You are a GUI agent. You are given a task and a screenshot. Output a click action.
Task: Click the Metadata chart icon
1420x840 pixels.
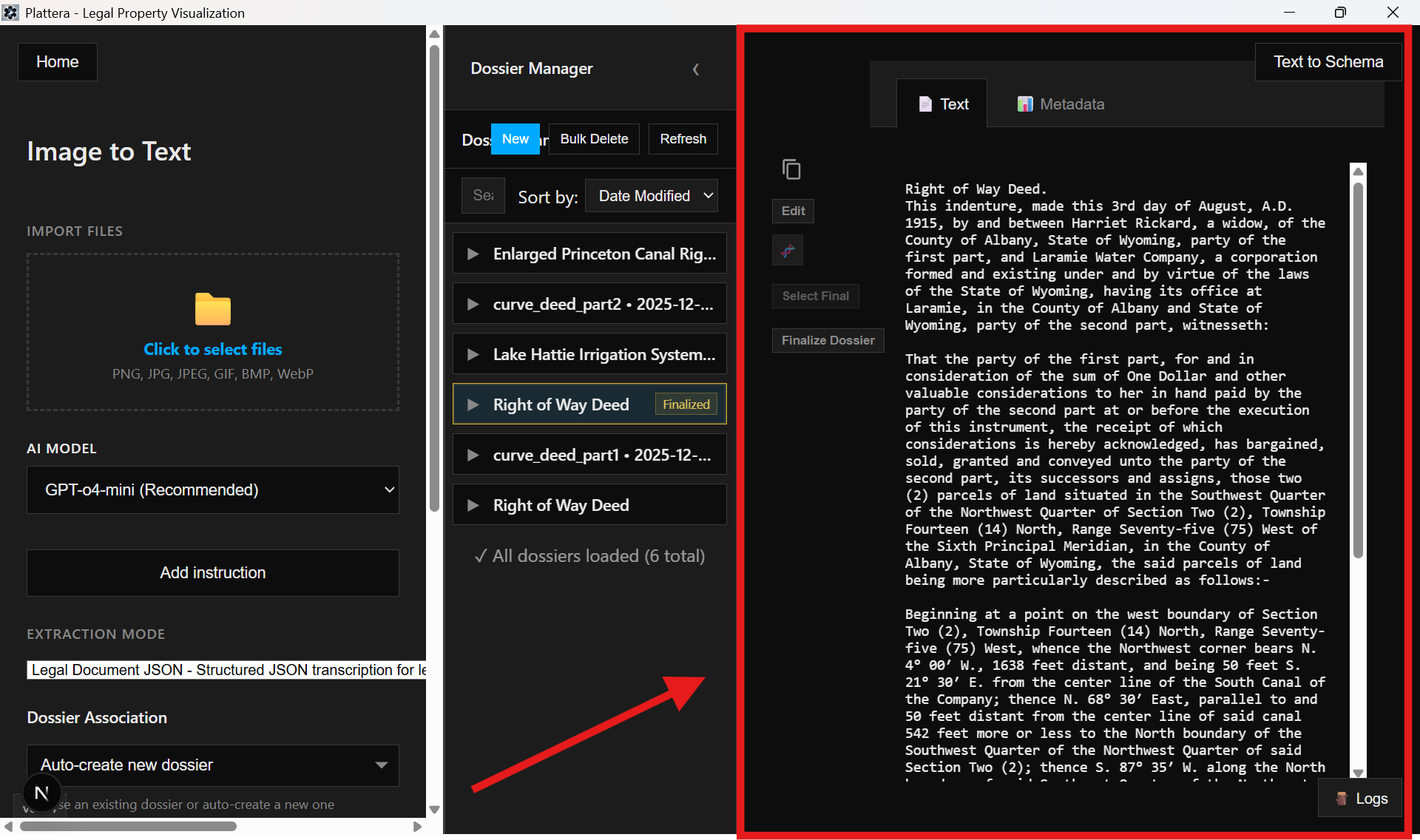(1025, 104)
